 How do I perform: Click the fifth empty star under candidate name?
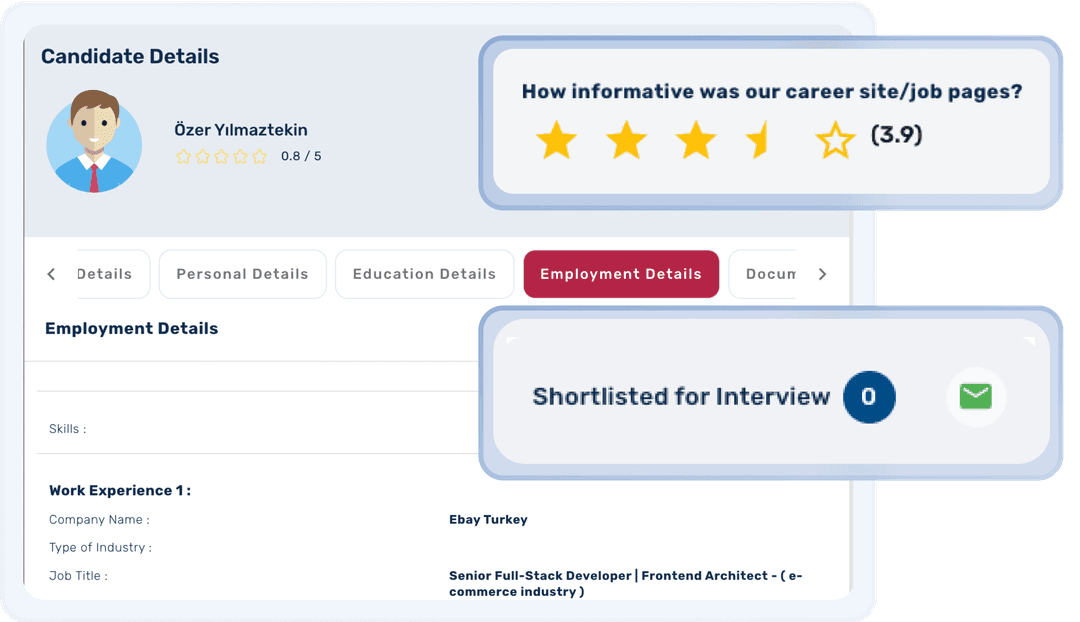[260, 157]
